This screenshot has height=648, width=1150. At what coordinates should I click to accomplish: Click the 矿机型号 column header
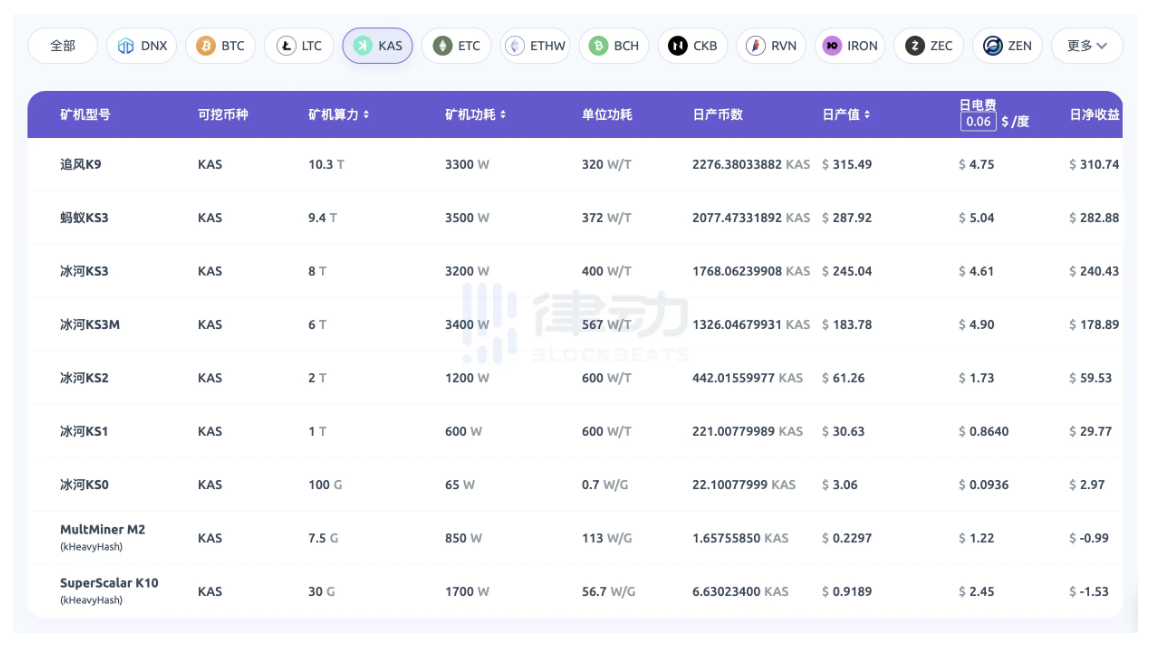[x=85, y=115]
